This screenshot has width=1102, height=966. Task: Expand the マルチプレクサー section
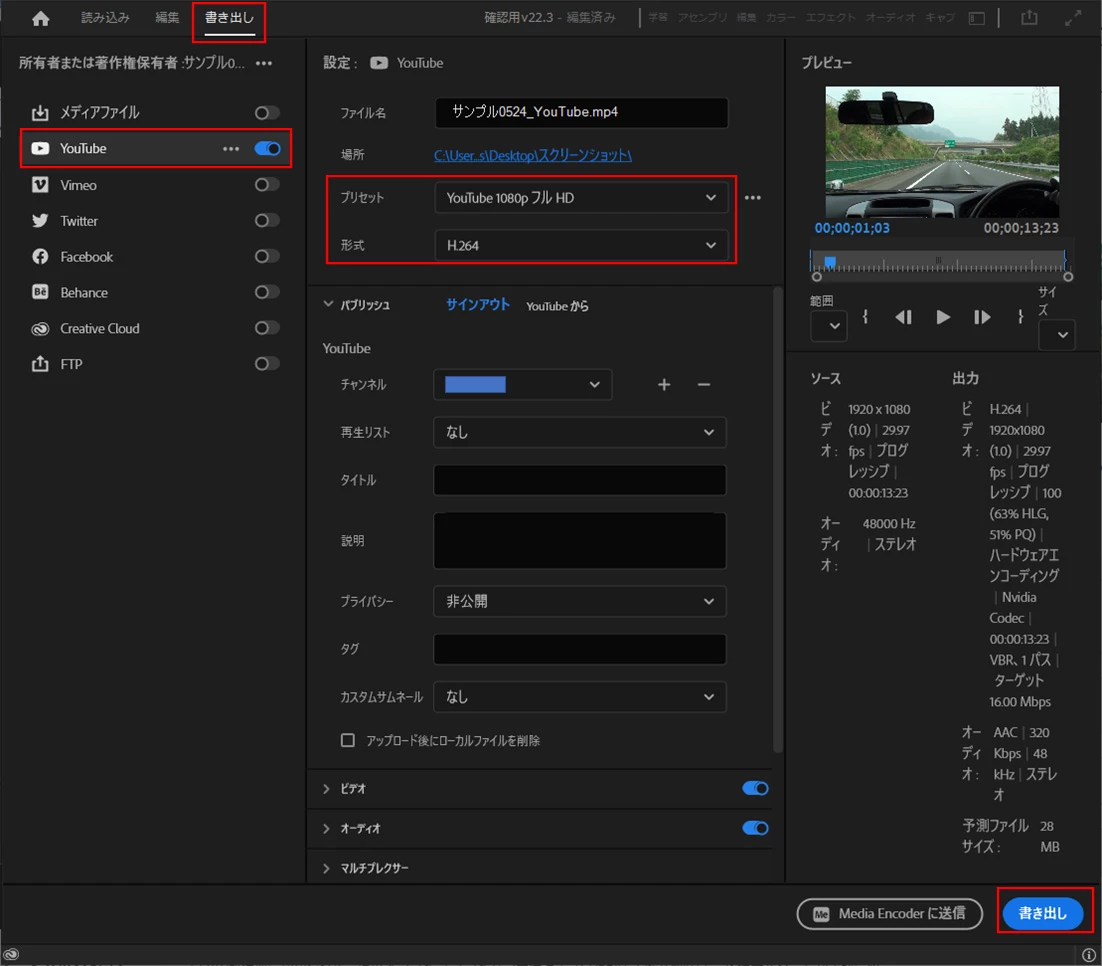326,868
